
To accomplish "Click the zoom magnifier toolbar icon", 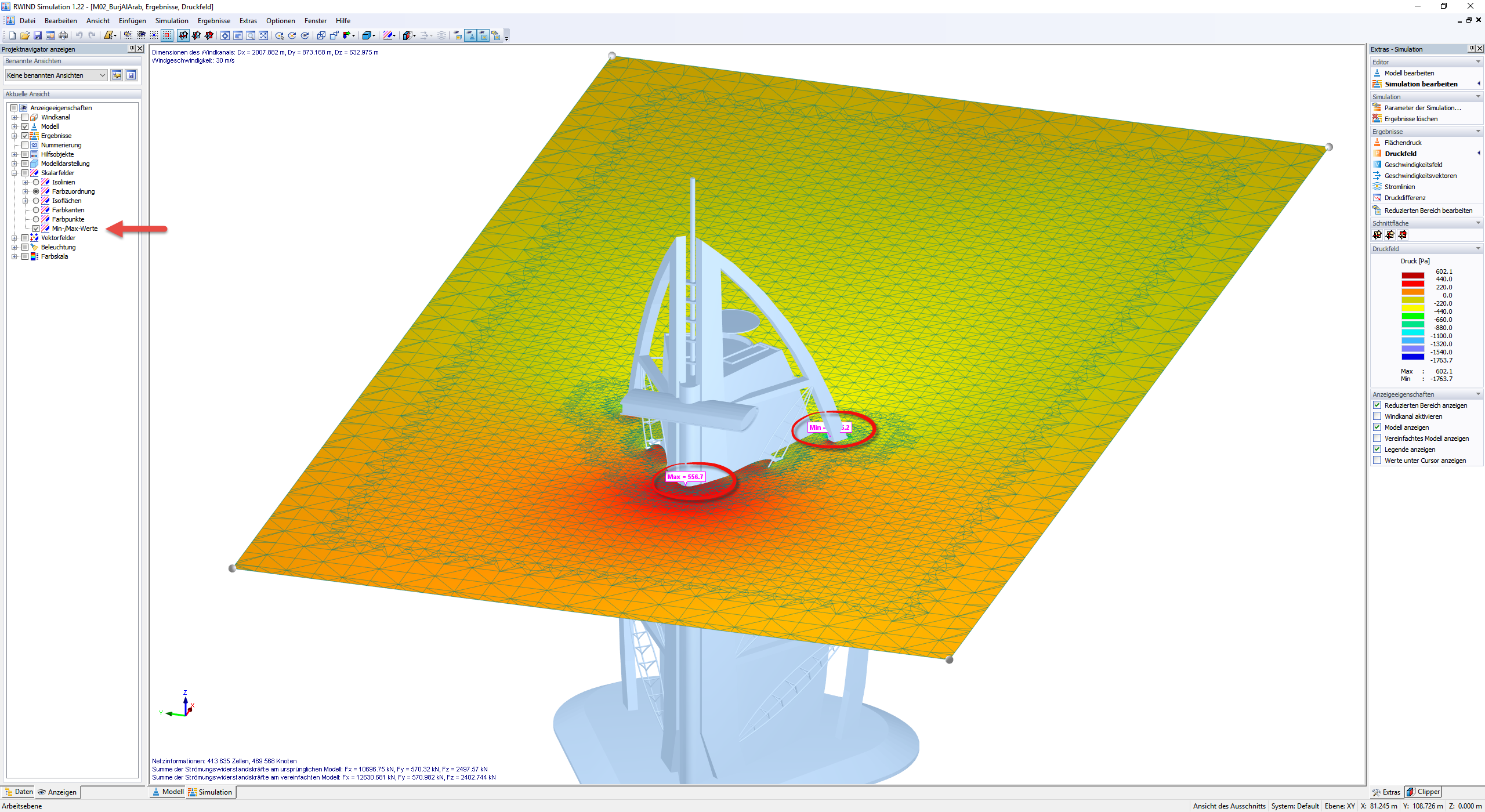I will click(x=251, y=36).
